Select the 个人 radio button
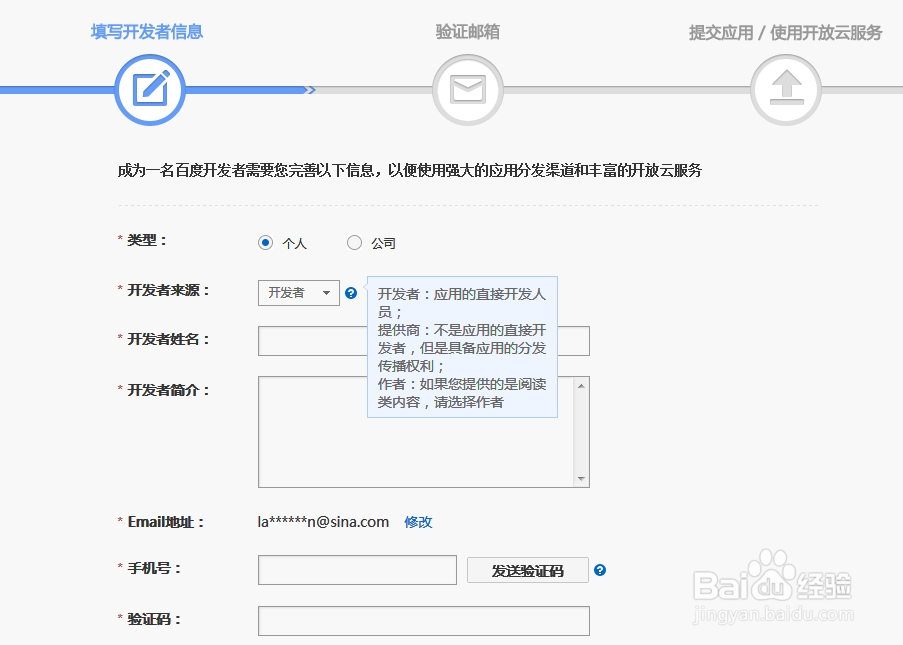 click(264, 242)
